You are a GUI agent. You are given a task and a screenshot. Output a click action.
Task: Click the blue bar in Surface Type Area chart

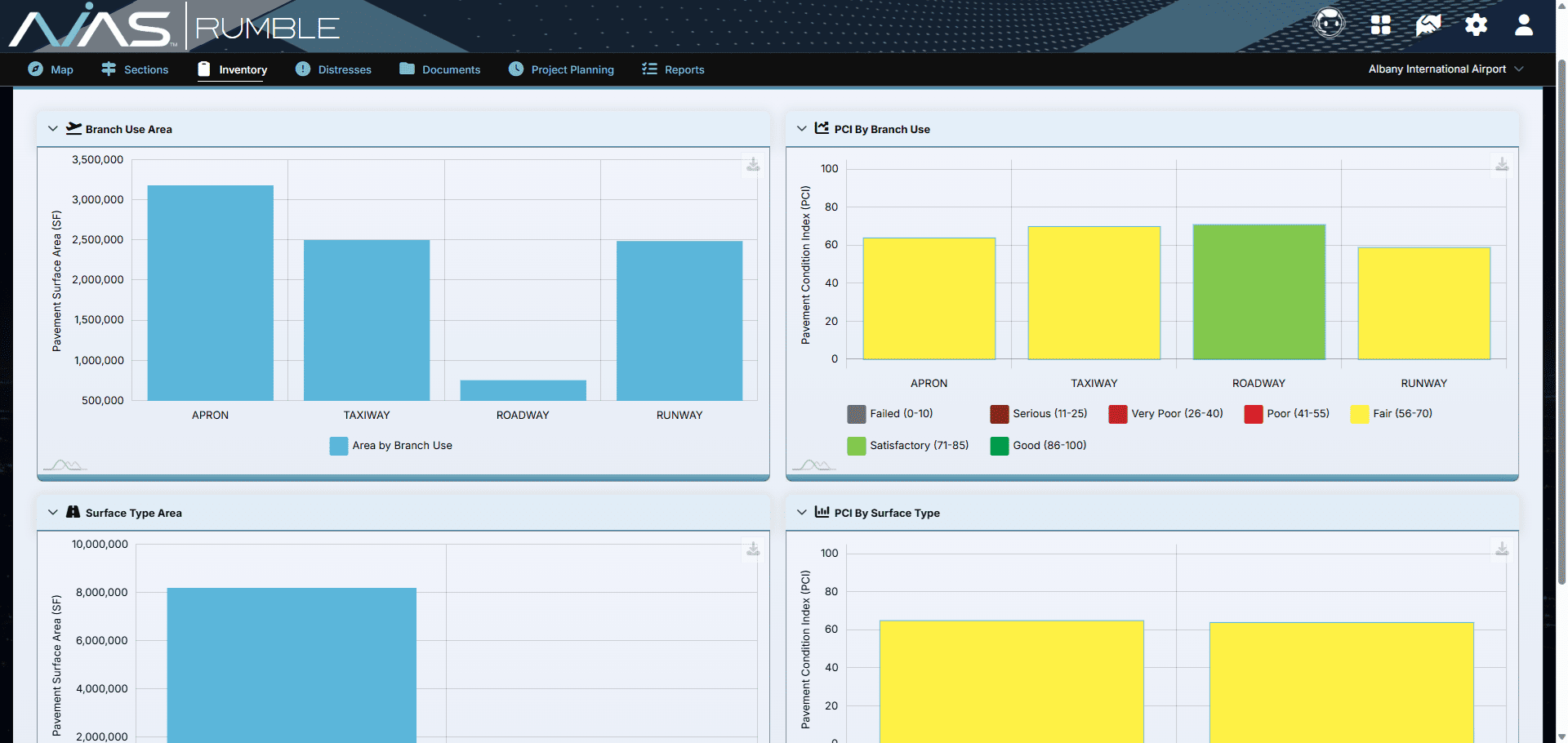292,665
